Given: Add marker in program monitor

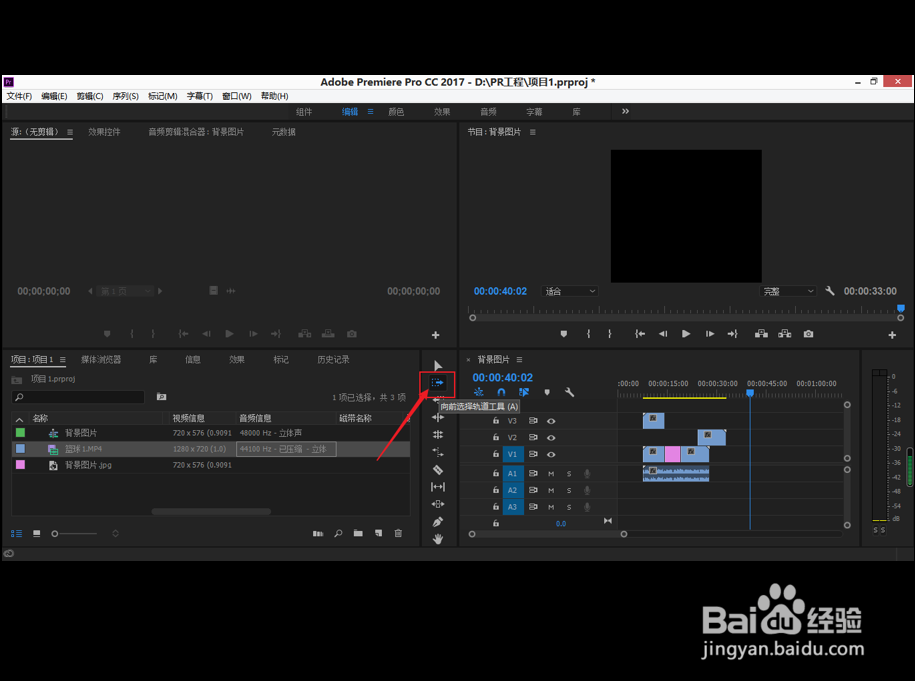Looking at the screenshot, I should [564, 334].
